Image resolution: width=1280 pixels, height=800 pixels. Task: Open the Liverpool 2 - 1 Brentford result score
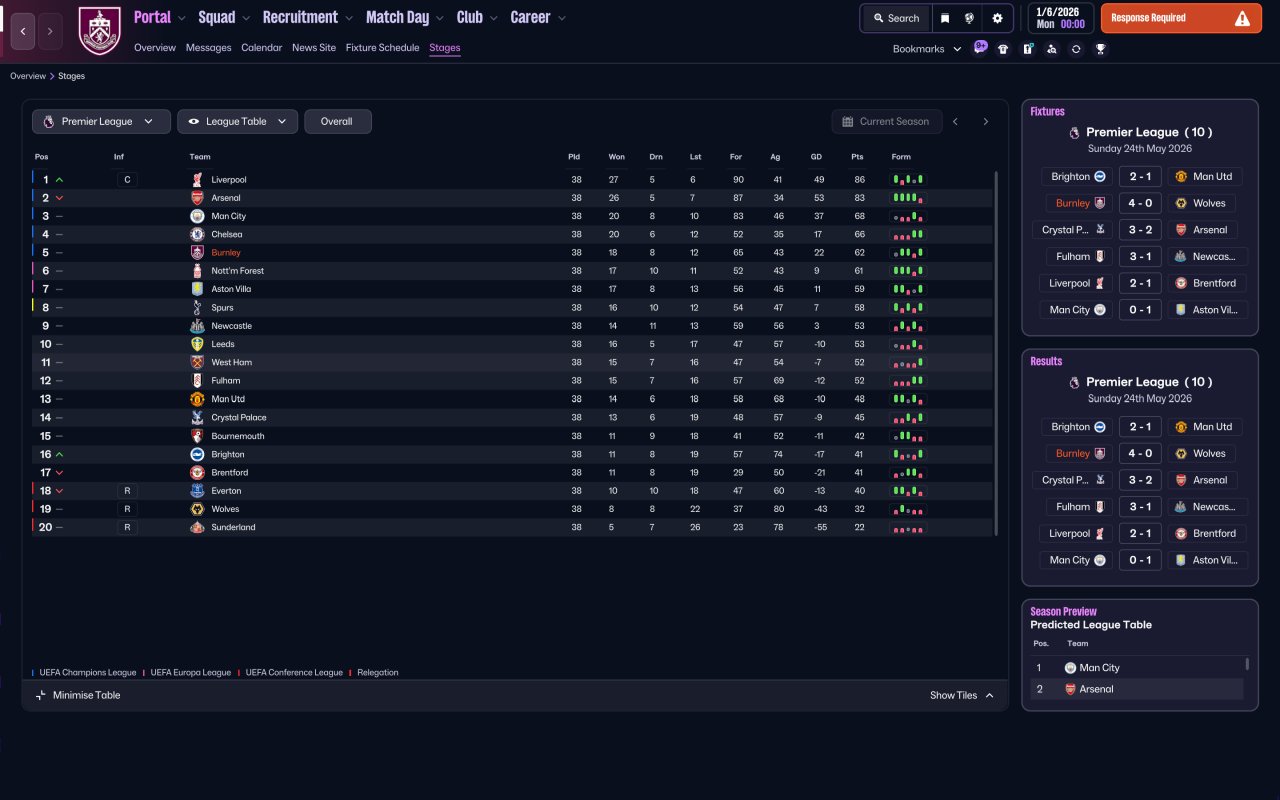[1140, 533]
